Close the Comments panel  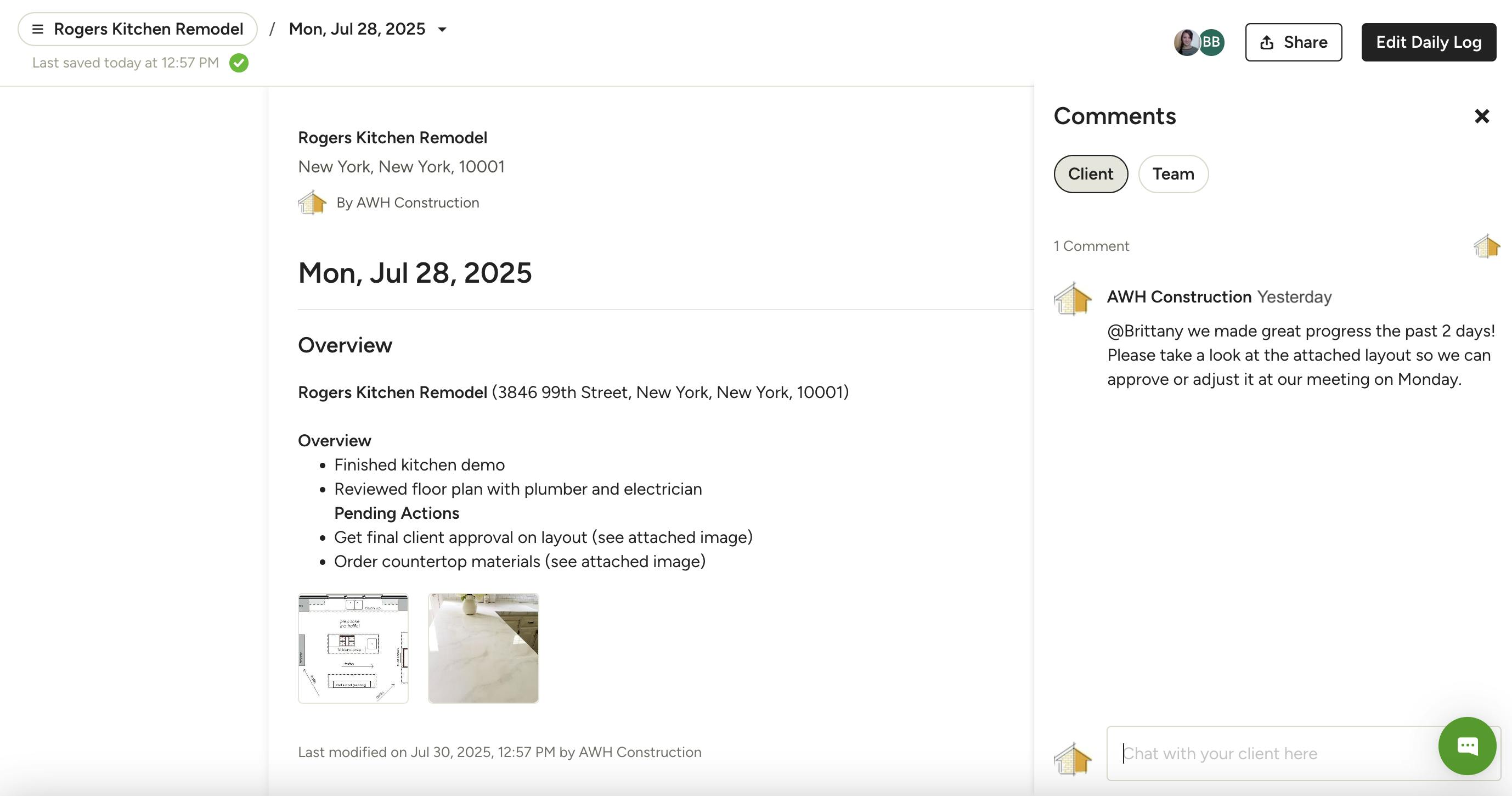pyautogui.click(x=1481, y=116)
